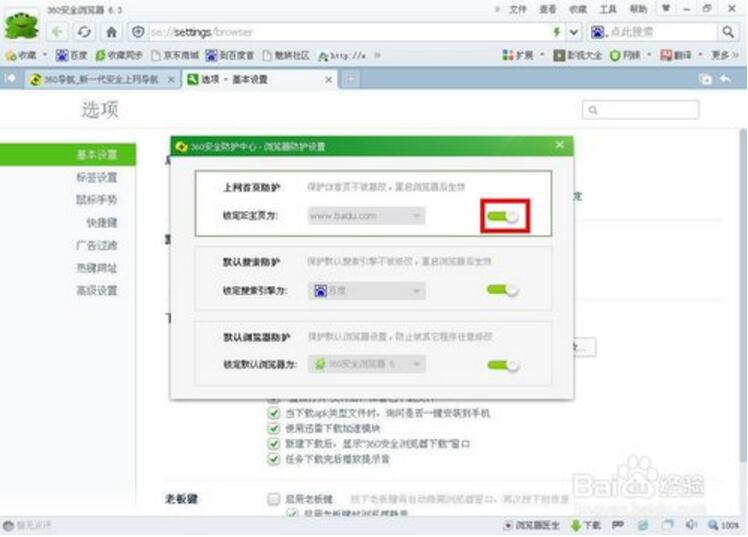This screenshot has width=748, height=537.
Task: Expand the 扩展 dropdown arrow
Action: [542, 55]
